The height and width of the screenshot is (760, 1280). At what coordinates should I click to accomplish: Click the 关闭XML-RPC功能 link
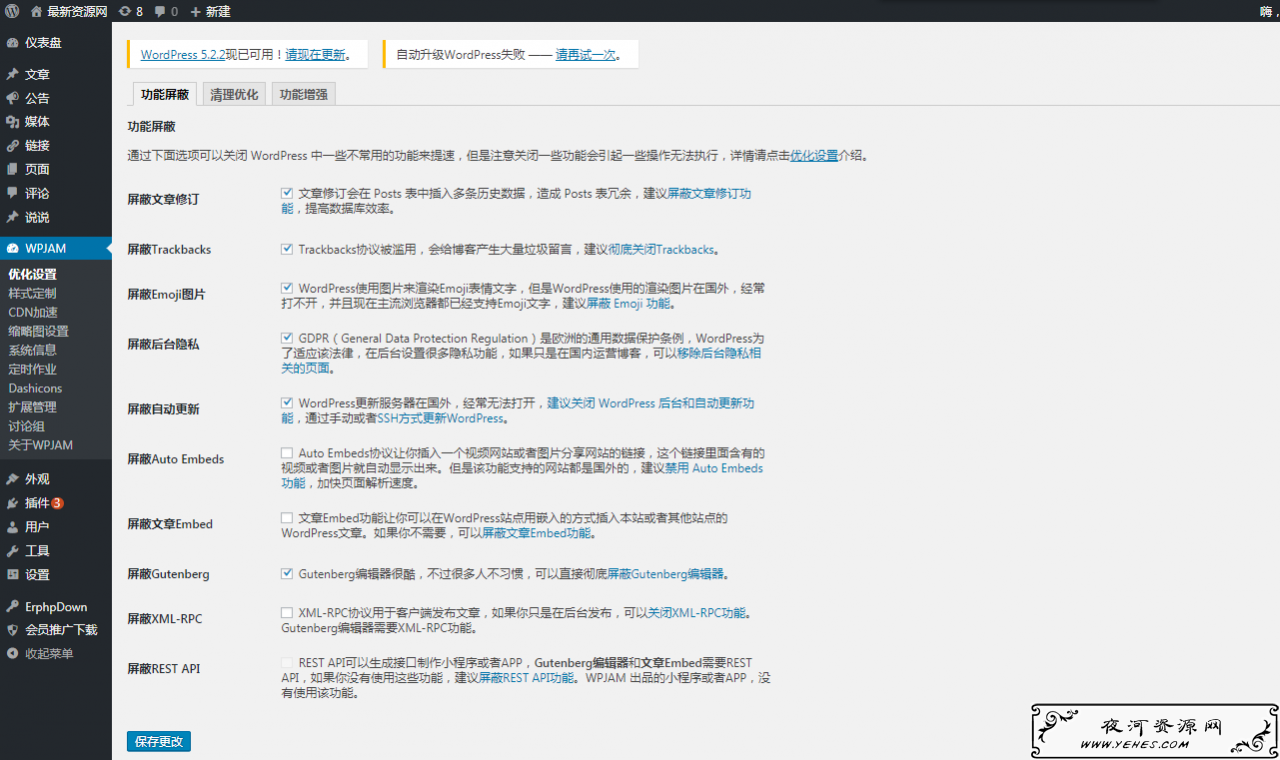[x=697, y=613]
